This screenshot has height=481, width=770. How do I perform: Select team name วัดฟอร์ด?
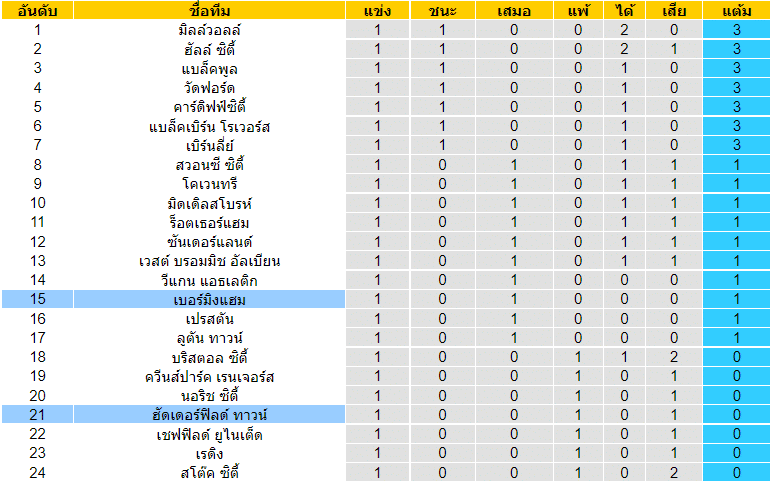209,87
